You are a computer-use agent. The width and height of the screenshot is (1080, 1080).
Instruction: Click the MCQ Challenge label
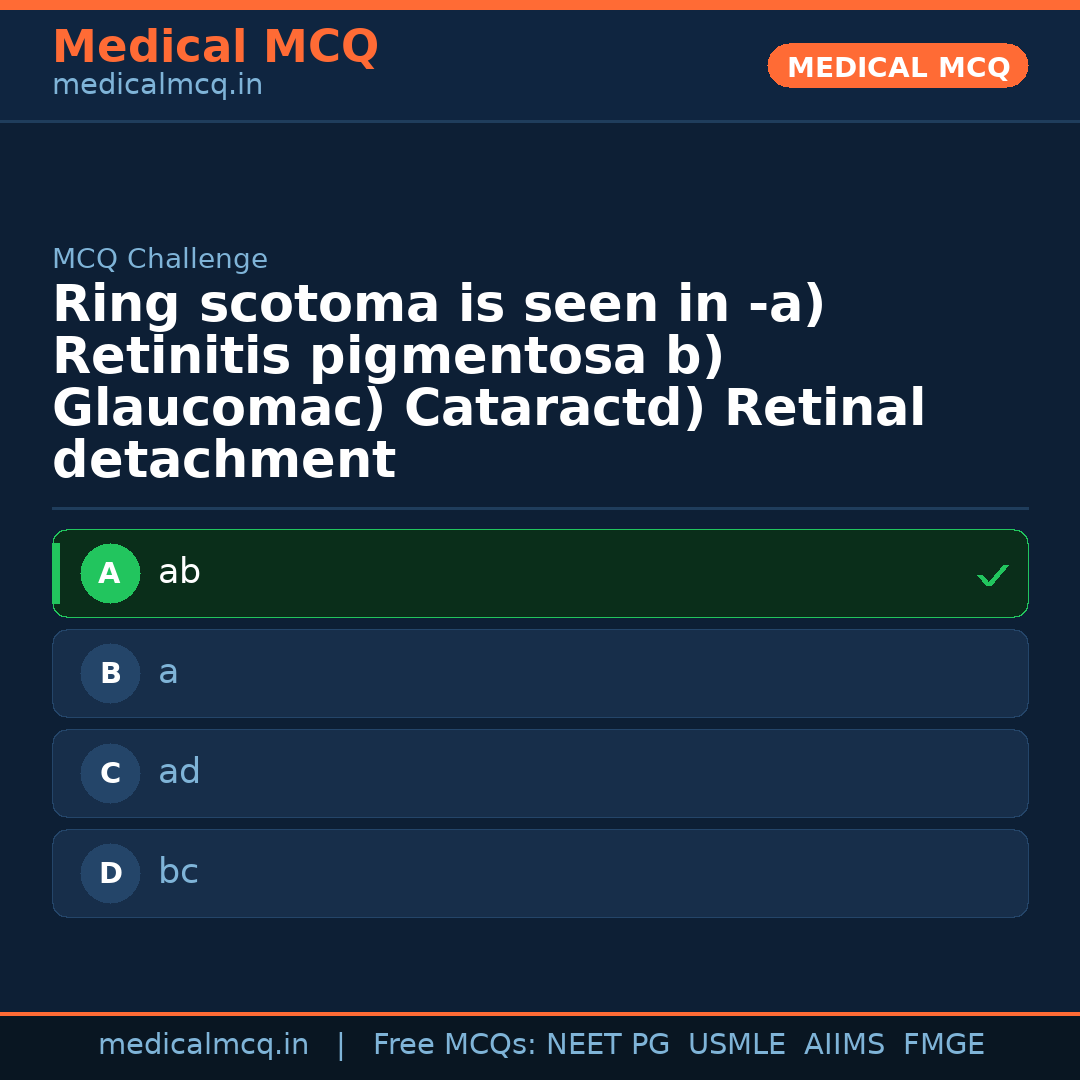[x=160, y=258]
